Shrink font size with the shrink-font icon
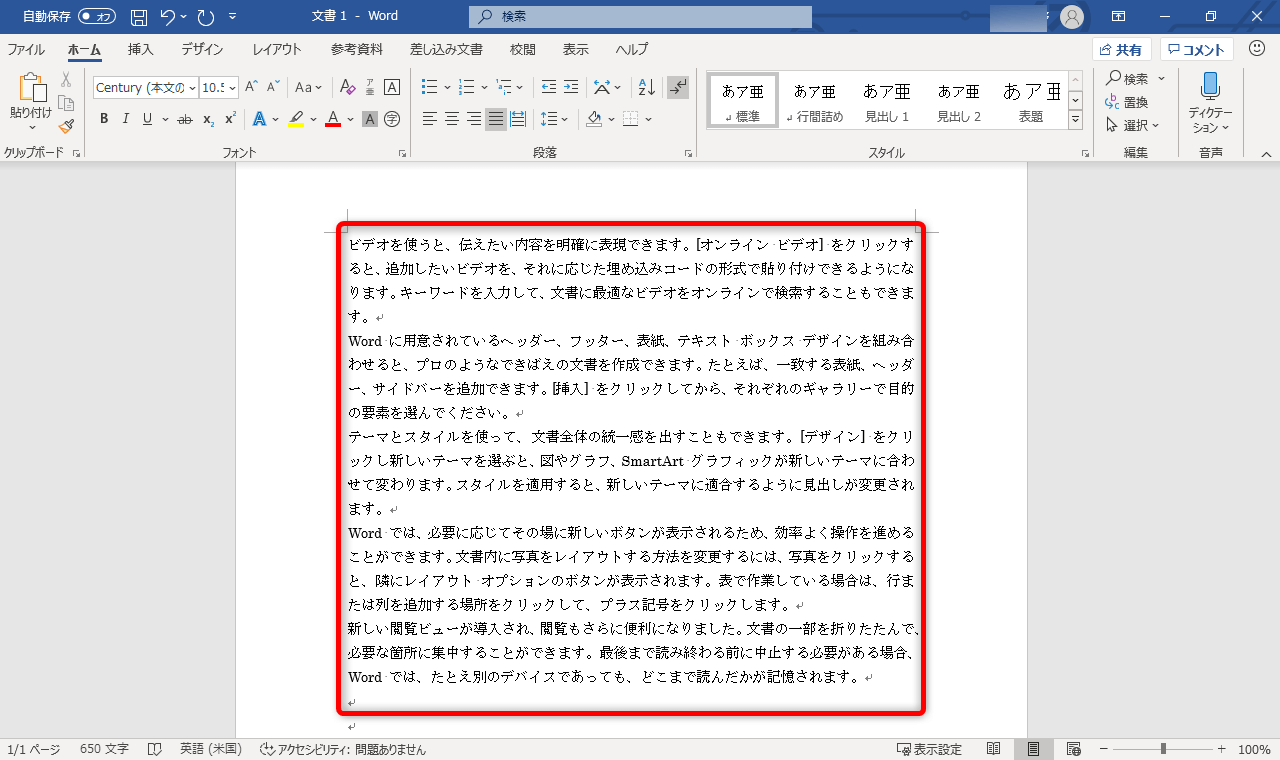The image size is (1280, 760). click(x=274, y=87)
